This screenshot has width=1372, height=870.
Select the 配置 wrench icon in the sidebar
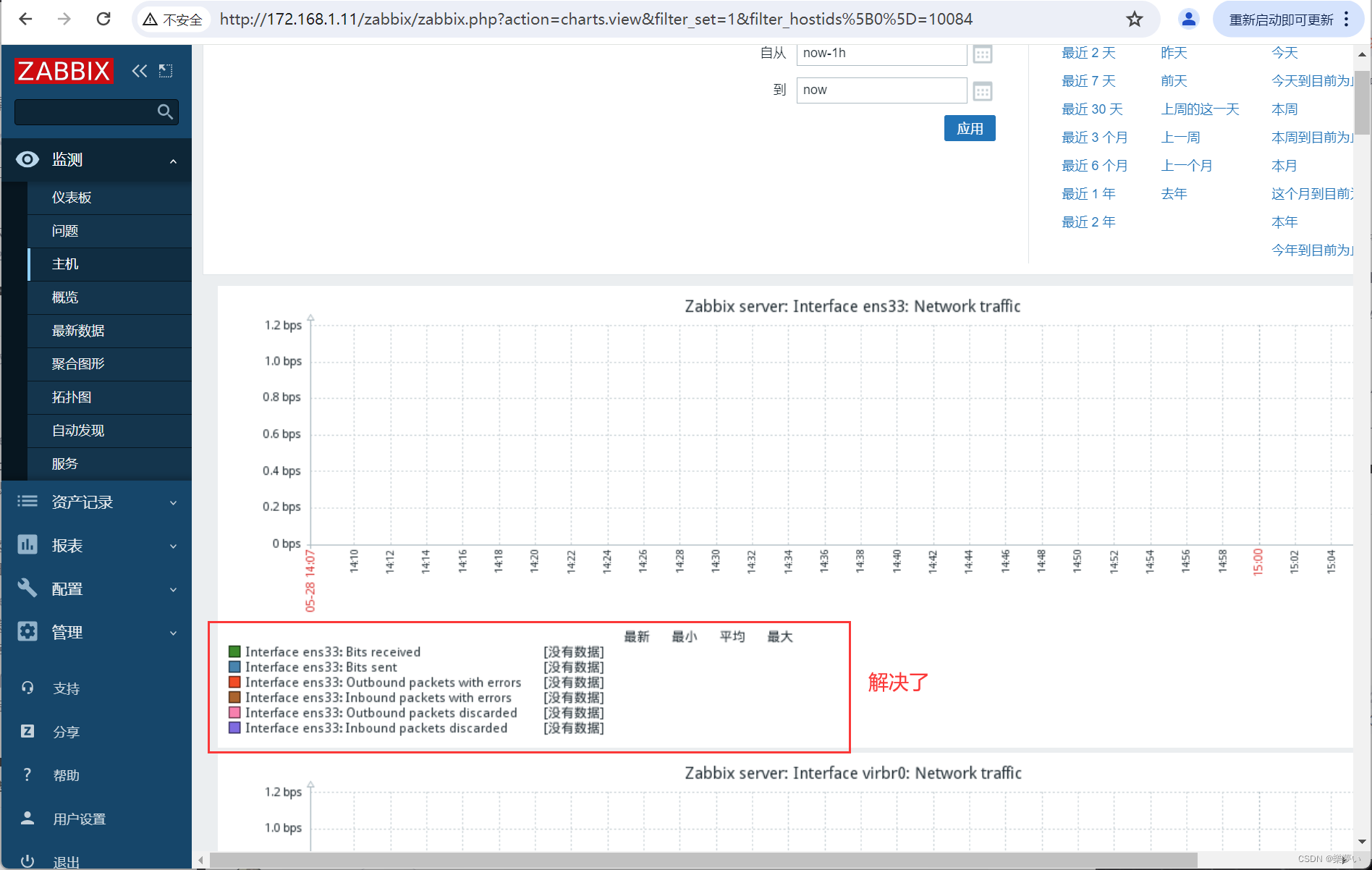(x=27, y=588)
